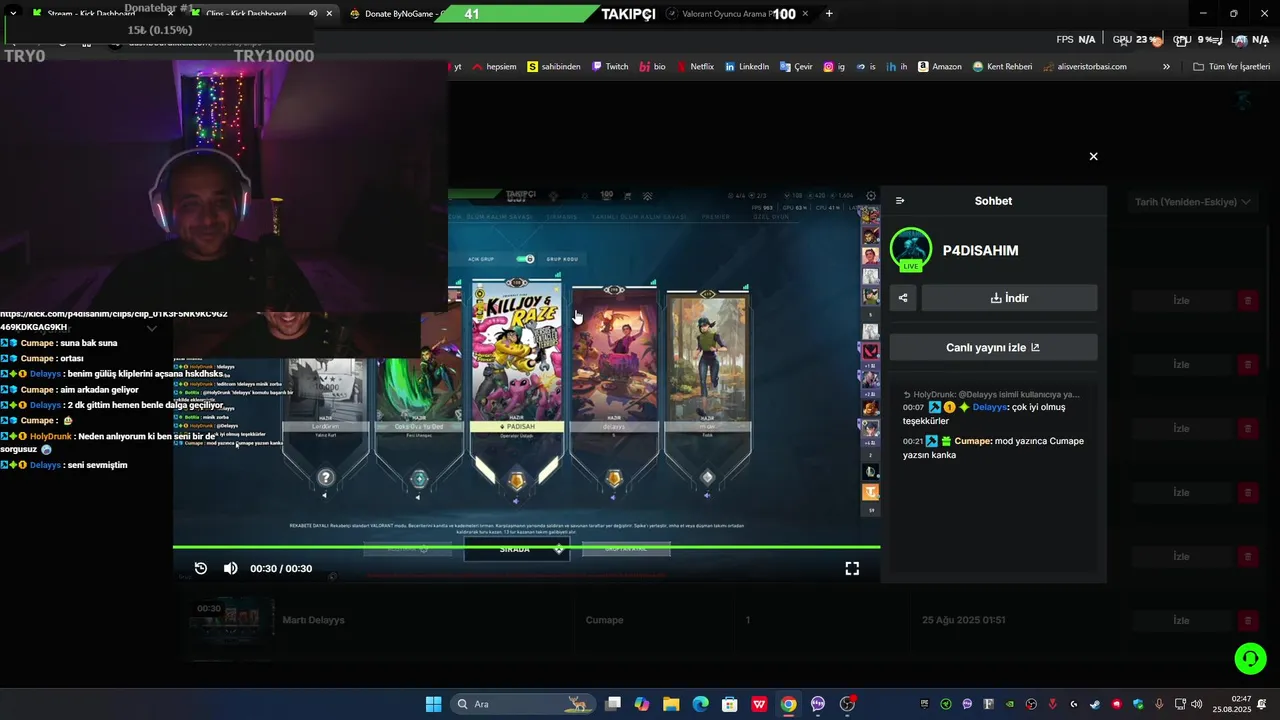Image resolution: width=1280 pixels, height=720 pixels.
Task: Open the Twitch bookmark
Action: click(610, 67)
